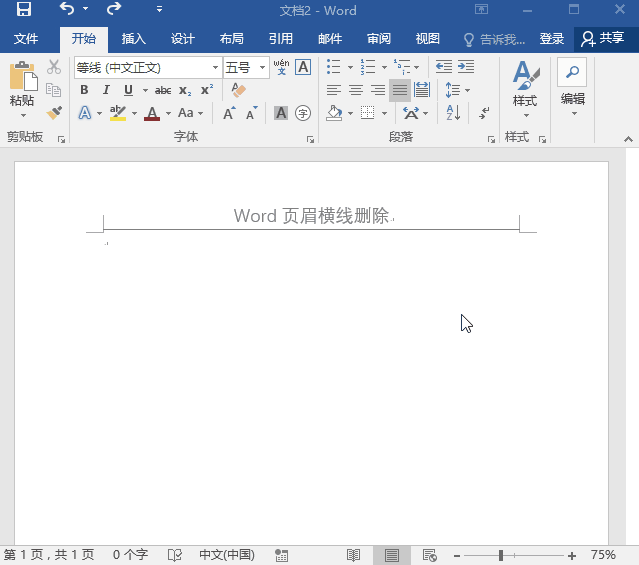Click the phonetic guide wén icon
Screen dimensions: 639x565
click(x=281, y=67)
